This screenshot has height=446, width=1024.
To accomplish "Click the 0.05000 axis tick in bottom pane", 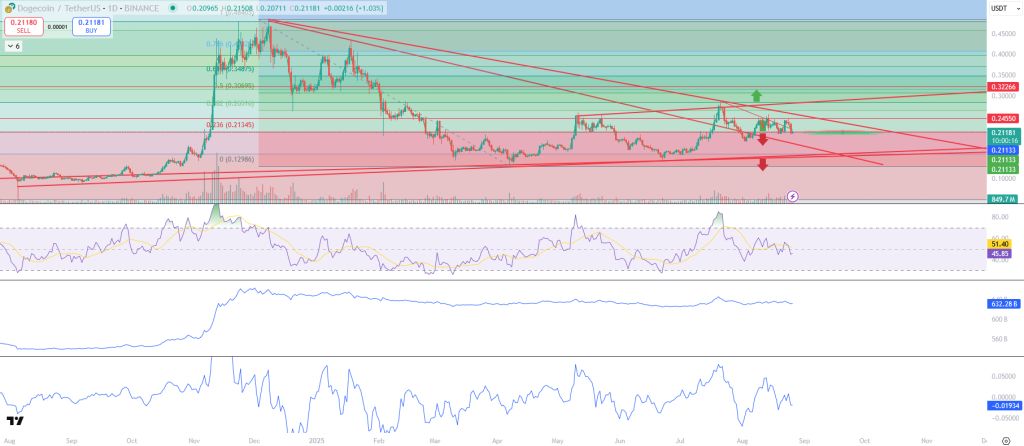I will coord(1005,377).
